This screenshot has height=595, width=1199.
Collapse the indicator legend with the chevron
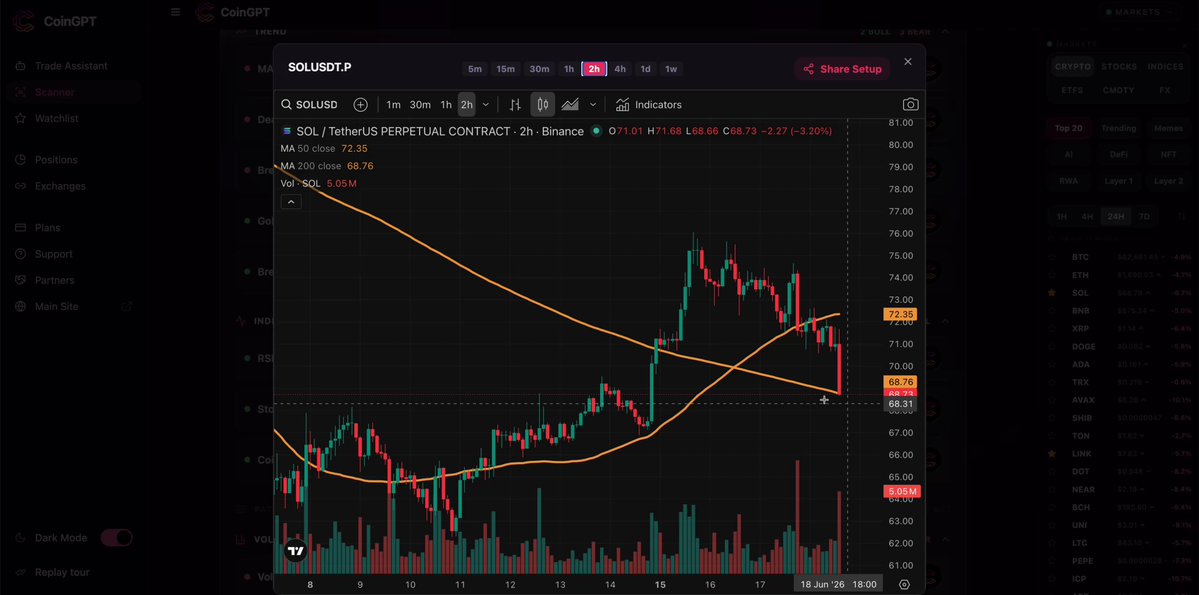coord(291,202)
